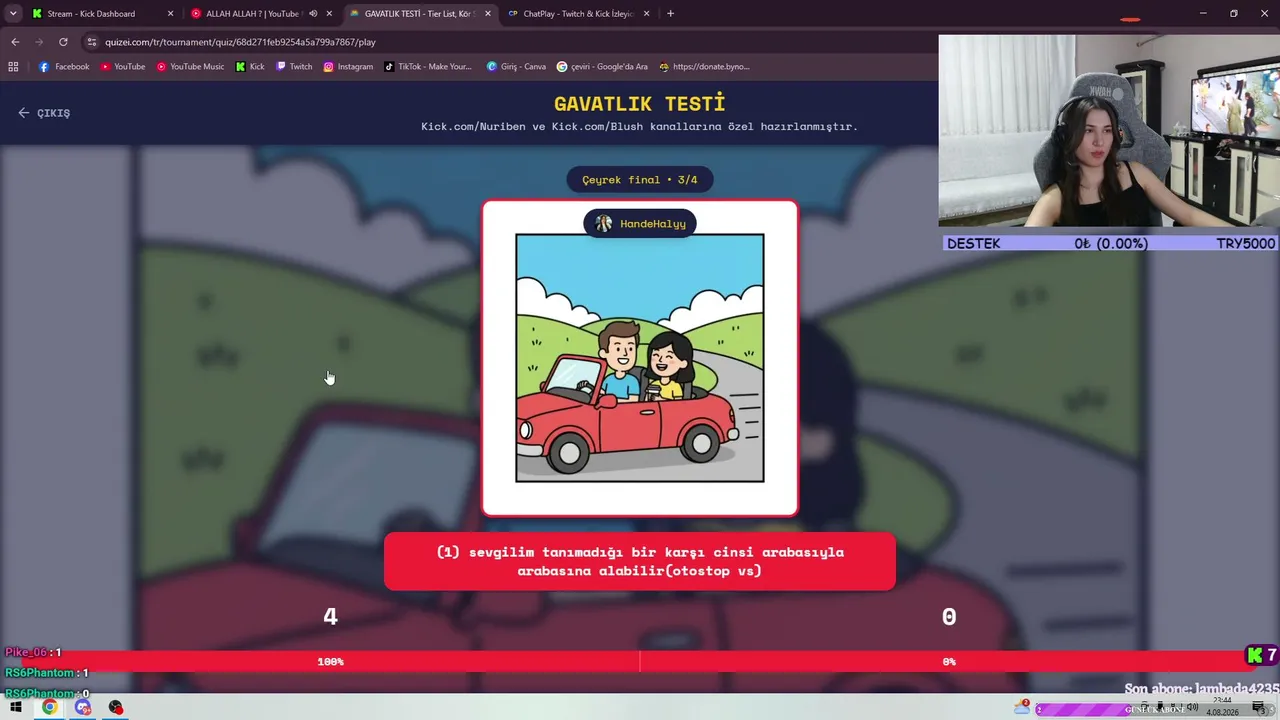Restore down the Chrome window
This screenshot has height=720, width=1280.
coord(1233,14)
